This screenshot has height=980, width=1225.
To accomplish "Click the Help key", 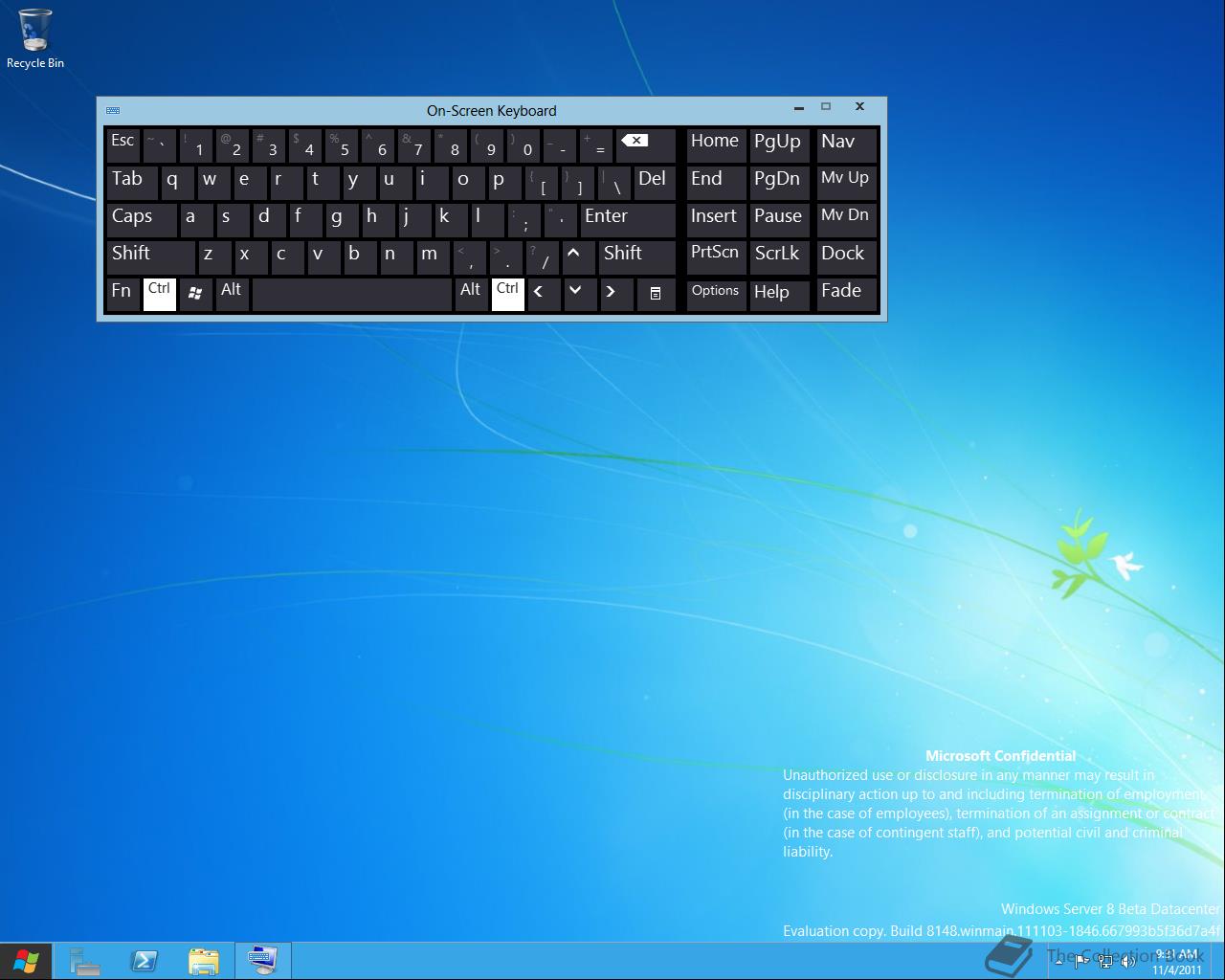I will coord(779,294).
